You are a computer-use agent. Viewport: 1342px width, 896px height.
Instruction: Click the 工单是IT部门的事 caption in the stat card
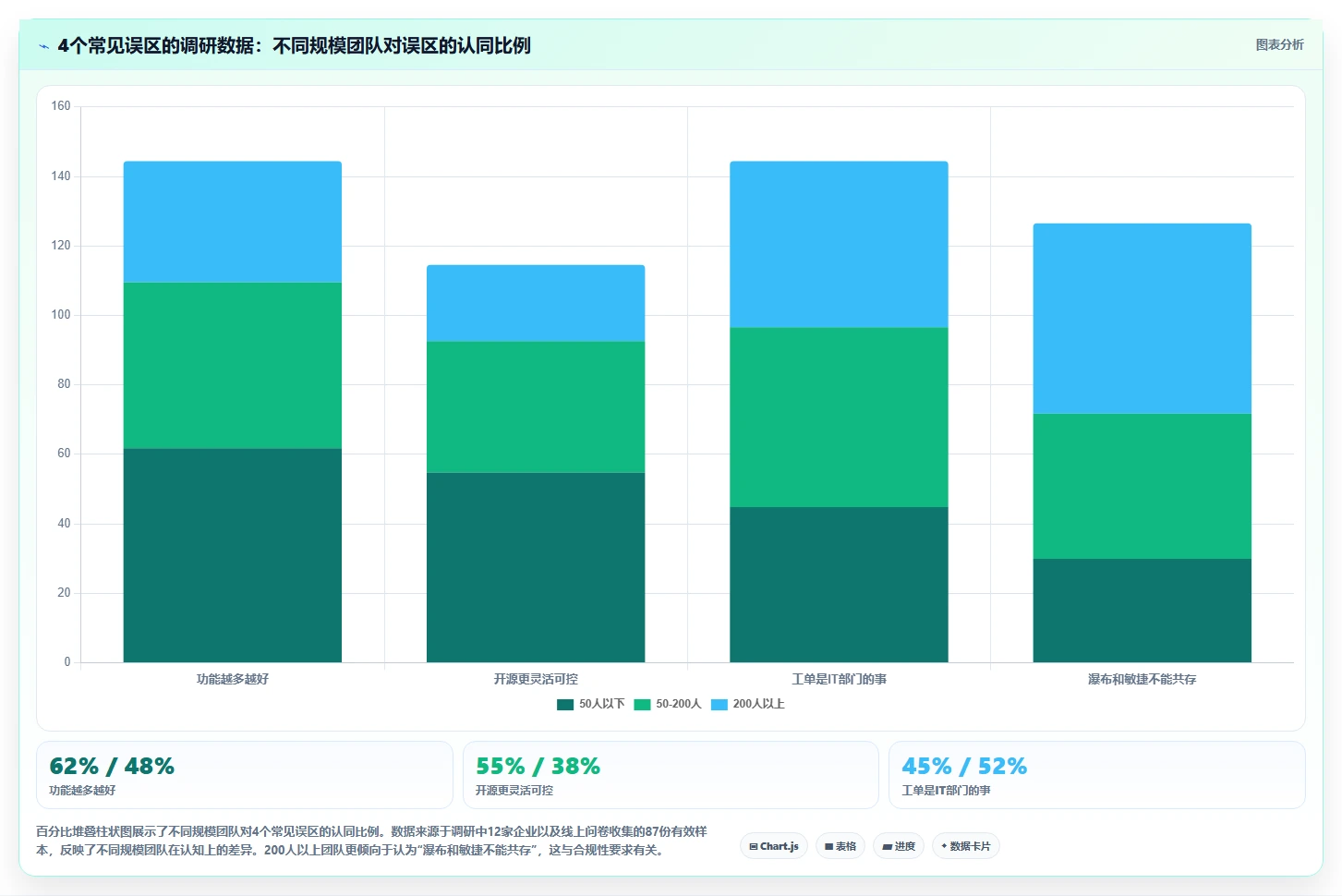(x=946, y=791)
